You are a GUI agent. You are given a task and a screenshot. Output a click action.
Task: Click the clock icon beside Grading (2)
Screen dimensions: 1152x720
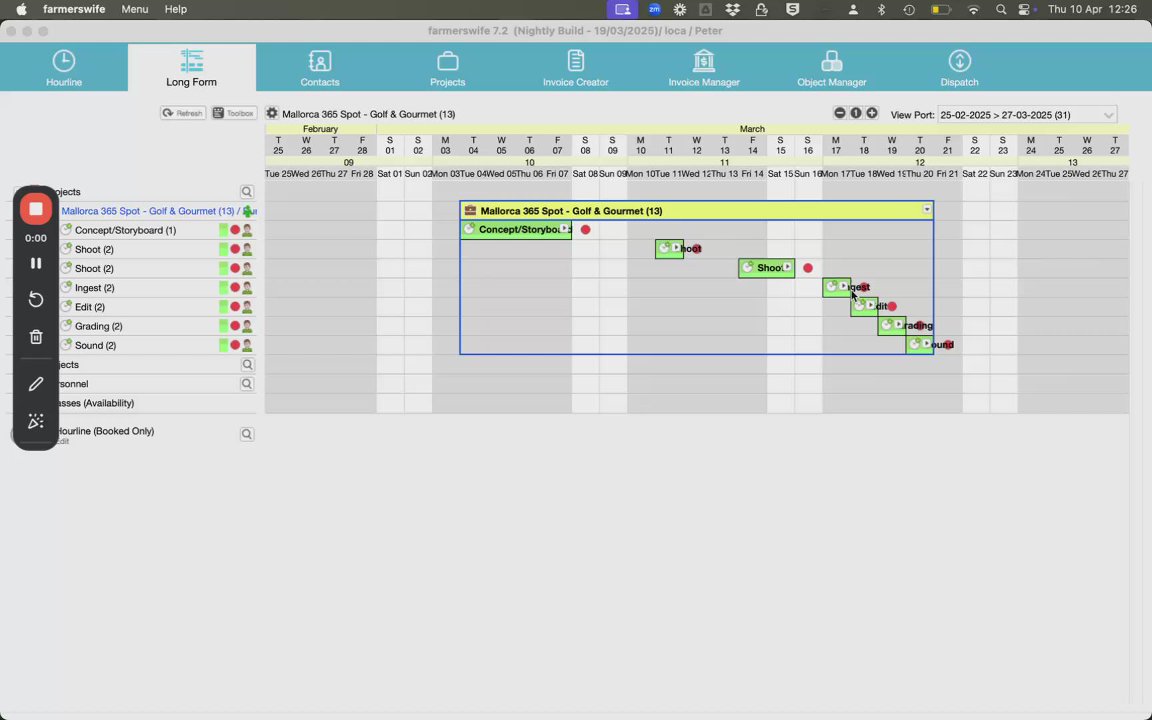tap(66, 325)
